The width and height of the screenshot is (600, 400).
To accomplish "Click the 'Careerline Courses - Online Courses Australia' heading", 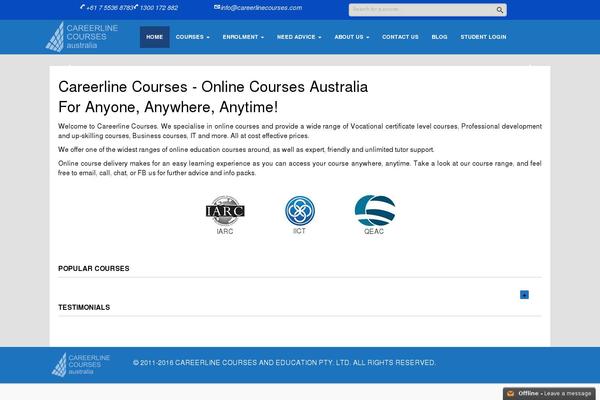I will pos(213,87).
